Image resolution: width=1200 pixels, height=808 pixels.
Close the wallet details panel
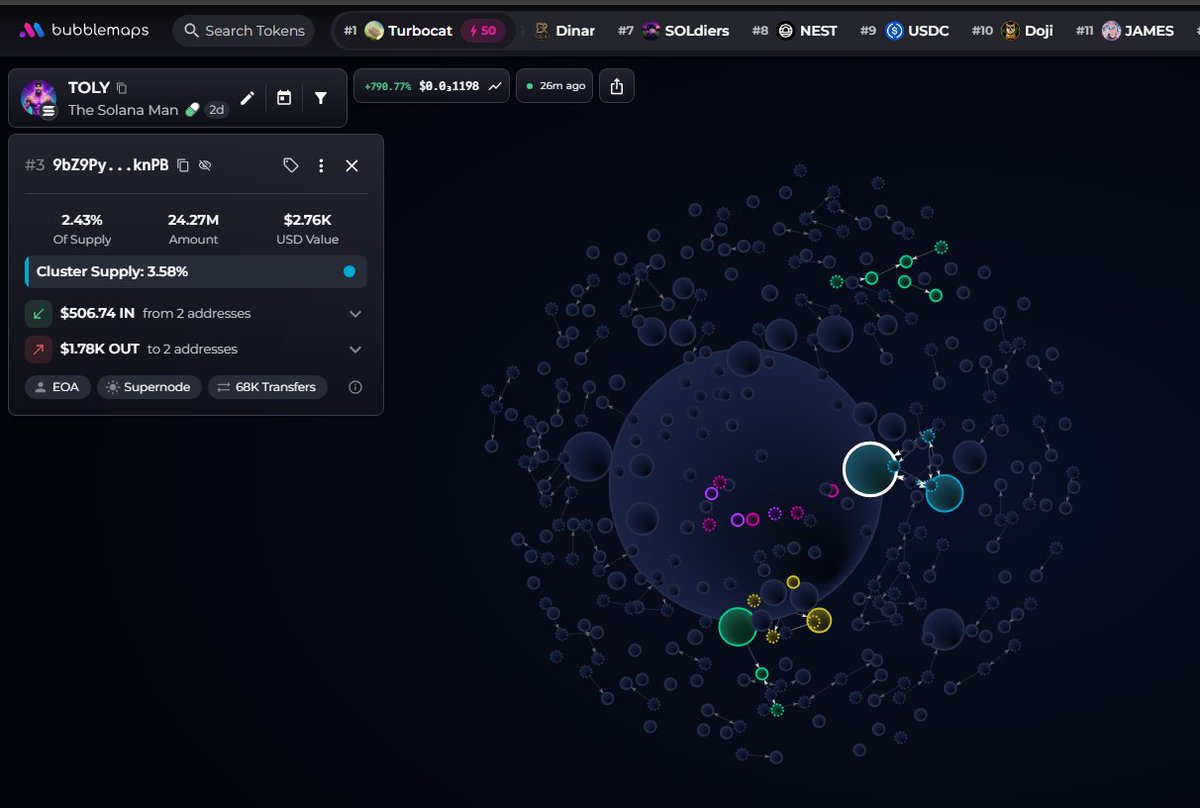point(352,165)
